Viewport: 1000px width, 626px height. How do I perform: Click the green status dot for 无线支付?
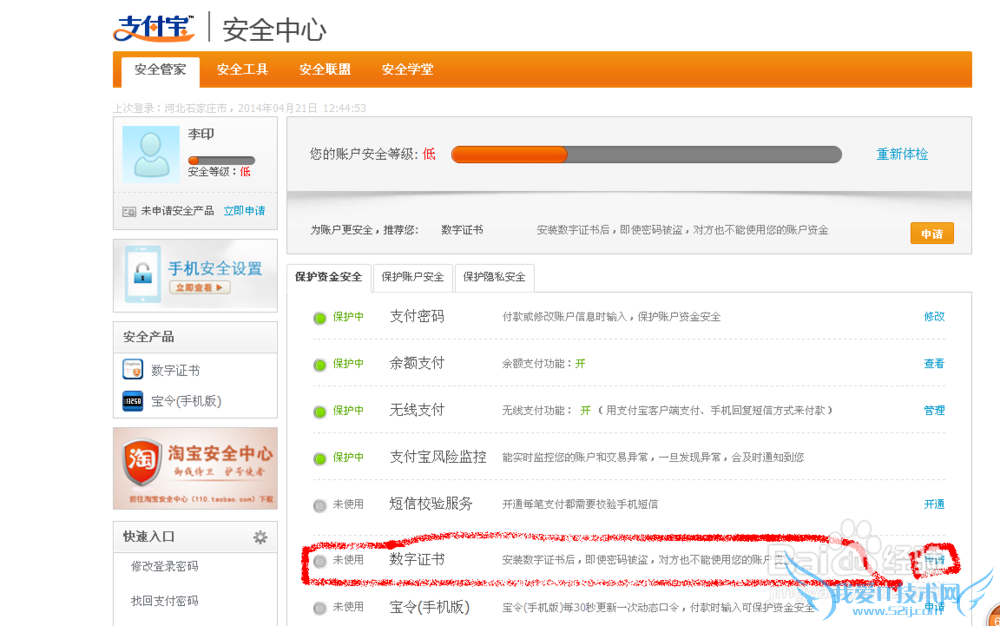(320, 412)
